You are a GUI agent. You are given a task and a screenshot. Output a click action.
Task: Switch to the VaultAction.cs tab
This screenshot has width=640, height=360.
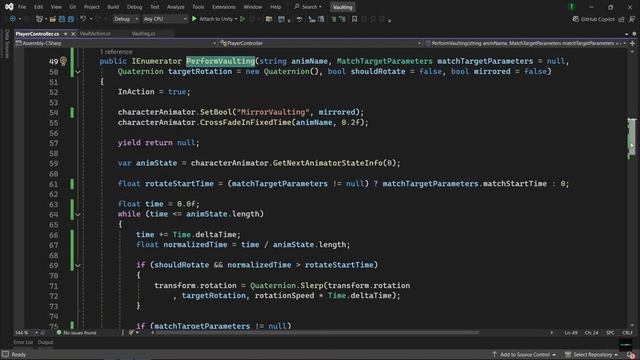pos(95,34)
